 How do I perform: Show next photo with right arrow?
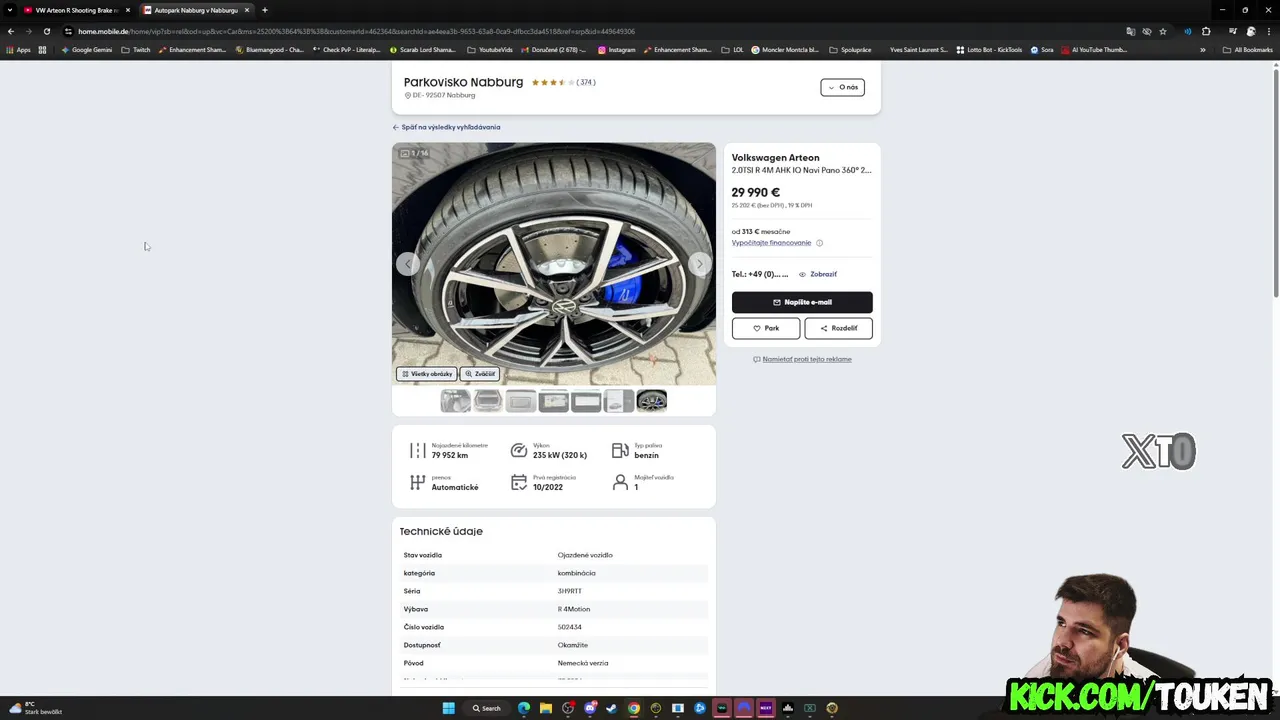pyautogui.click(x=699, y=264)
